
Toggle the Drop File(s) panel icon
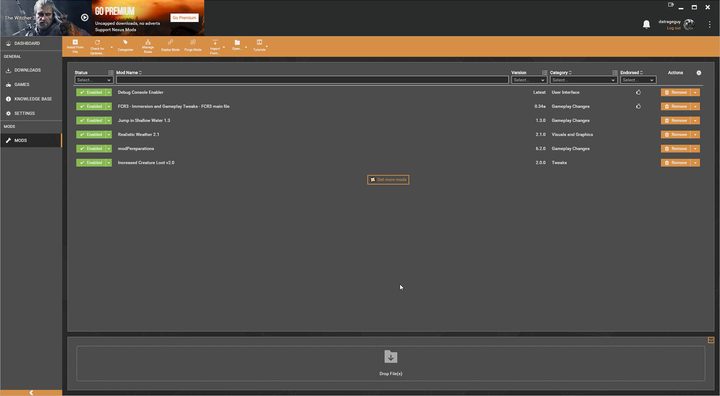pyautogui.click(x=711, y=340)
